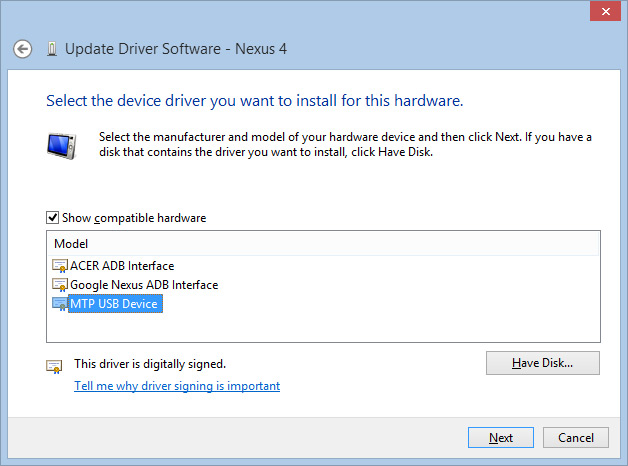The height and width of the screenshot is (466, 628).
Task: Go back using the back arrow
Action: 22,49
